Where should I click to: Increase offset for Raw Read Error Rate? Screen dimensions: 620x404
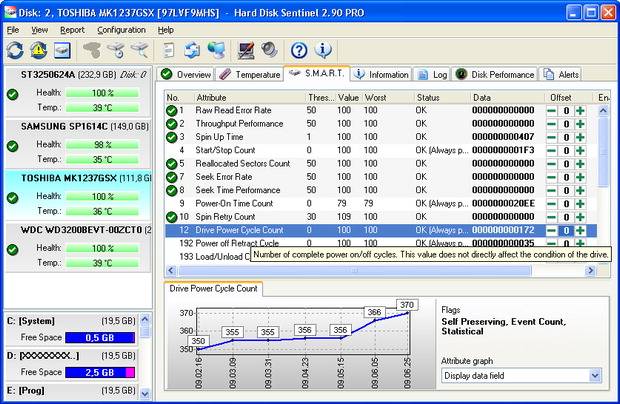point(579,110)
